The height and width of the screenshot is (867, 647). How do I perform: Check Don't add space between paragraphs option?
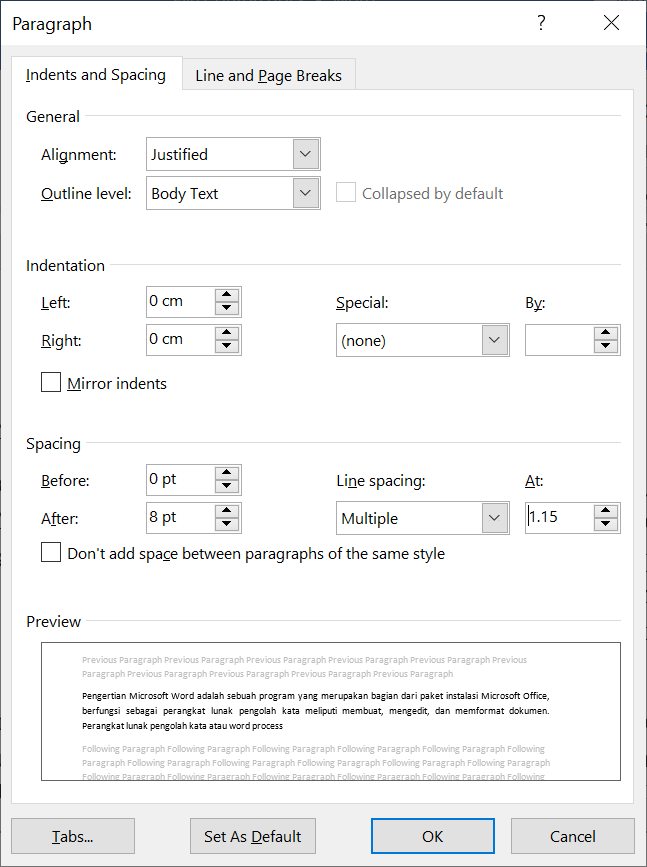click(51, 552)
